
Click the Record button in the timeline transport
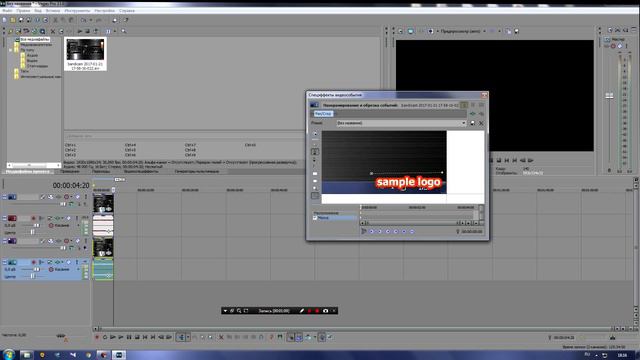(97, 337)
